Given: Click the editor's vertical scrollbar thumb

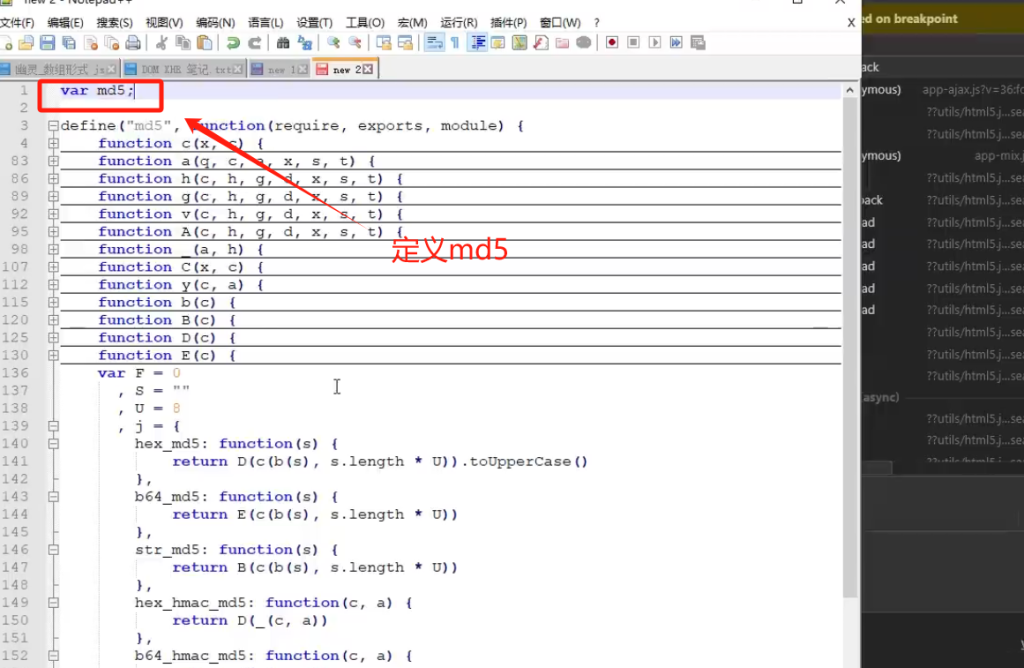Looking at the screenshot, I should click(x=850, y=349).
